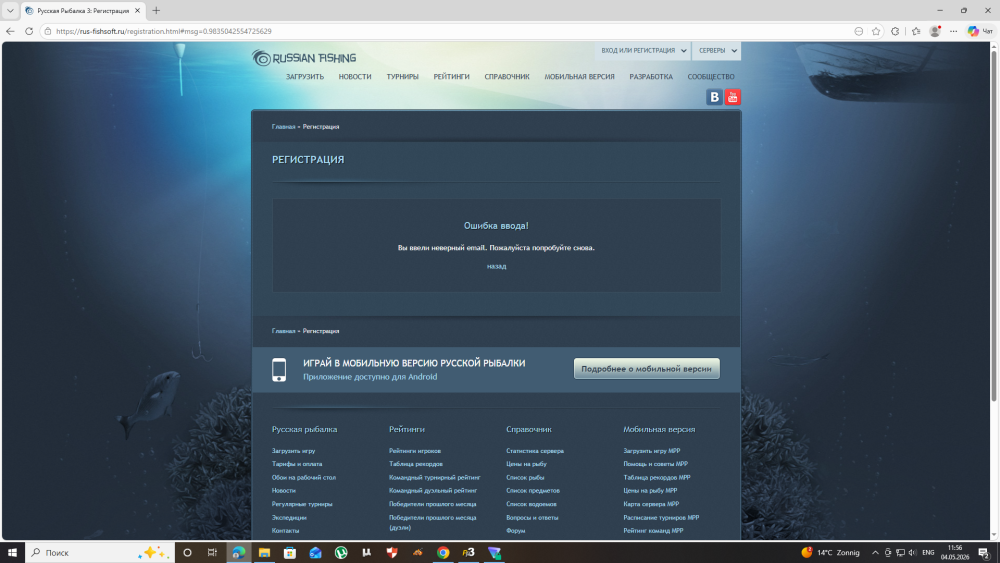Image resolution: width=1000 pixels, height=563 pixels.
Task: Open Цены на рыбу footer link
Action: [x=526, y=464]
